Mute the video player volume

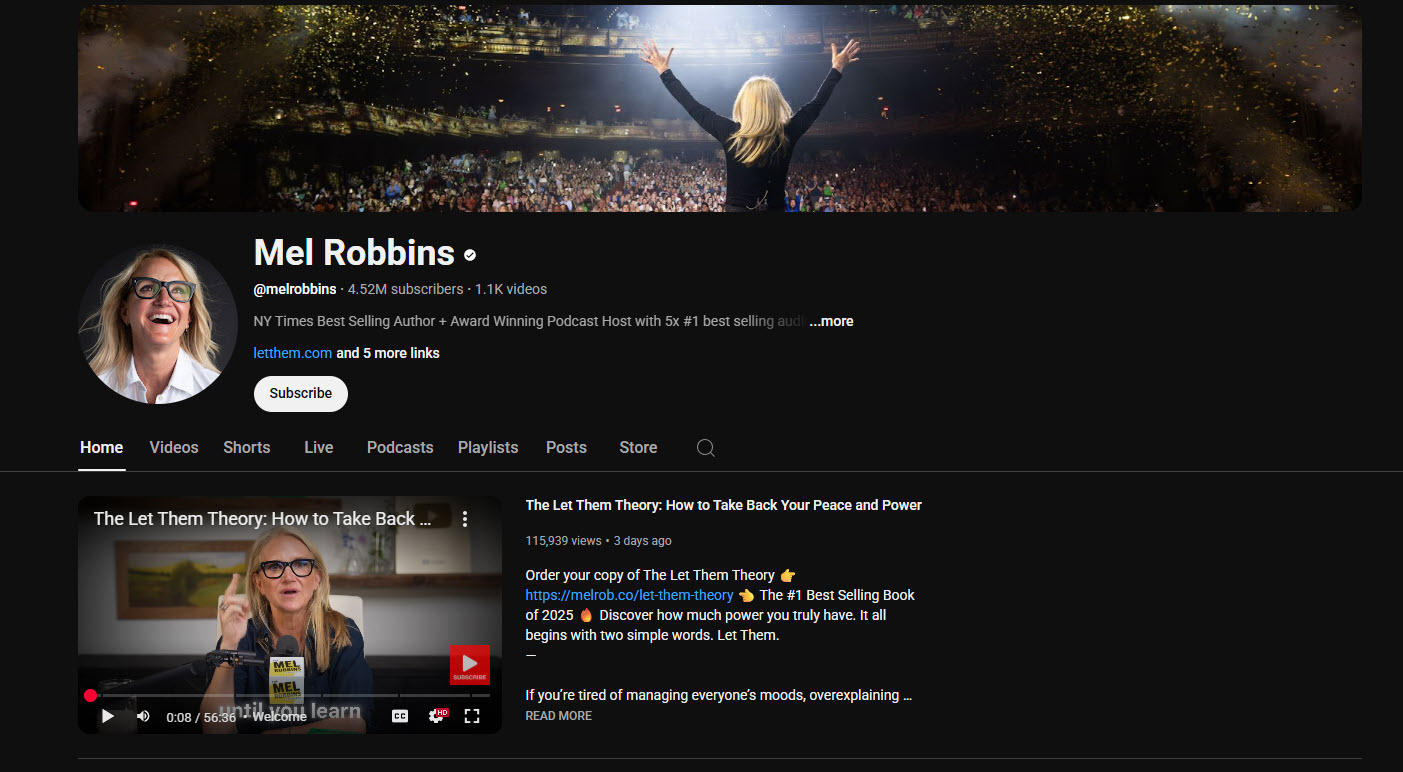pyautogui.click(x=143, y=716)
